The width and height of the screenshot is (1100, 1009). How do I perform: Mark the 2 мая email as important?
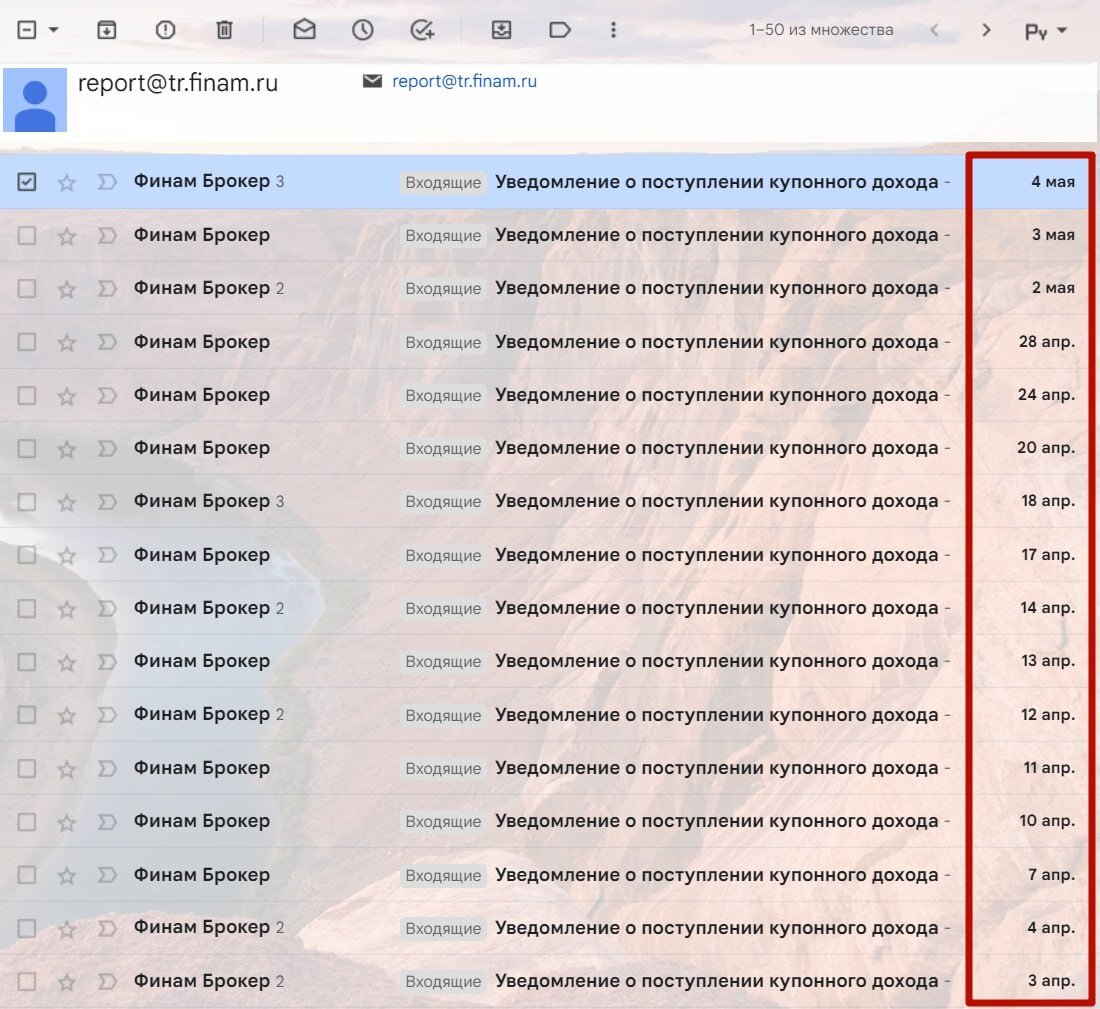[x=107, y=289]
